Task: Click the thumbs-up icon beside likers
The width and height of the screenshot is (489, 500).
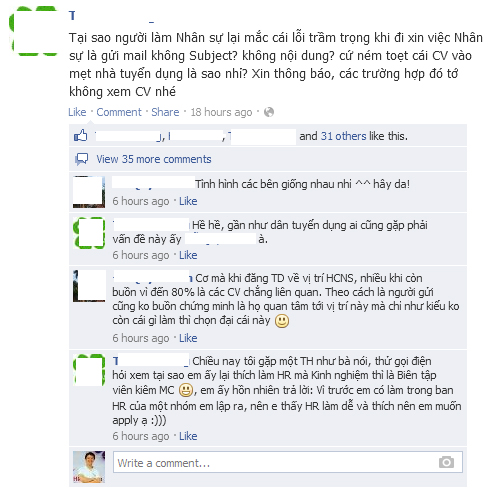Action: pos(81,136)
